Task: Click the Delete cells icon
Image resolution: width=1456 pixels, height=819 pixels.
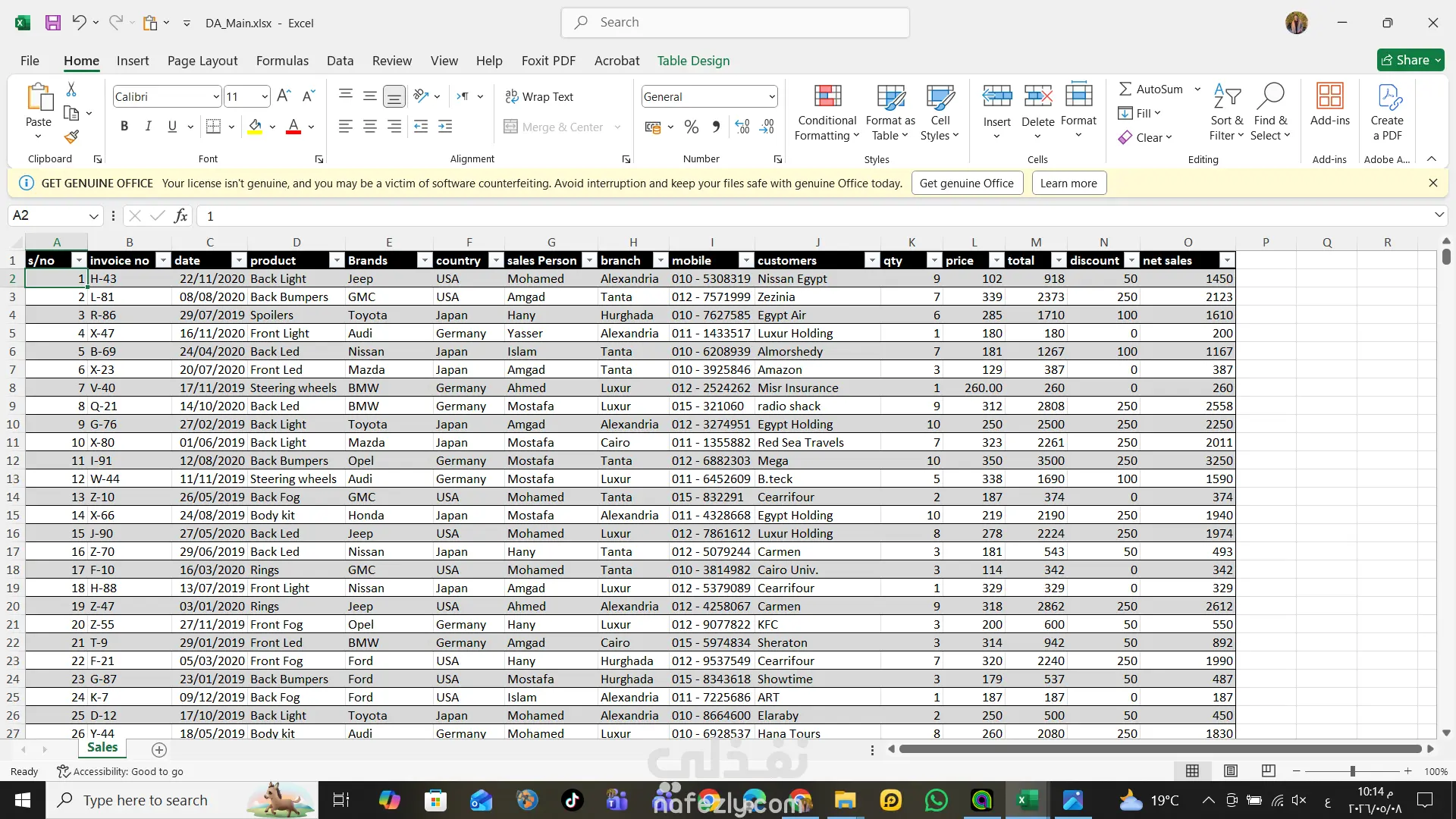Action: (1037, 96)
